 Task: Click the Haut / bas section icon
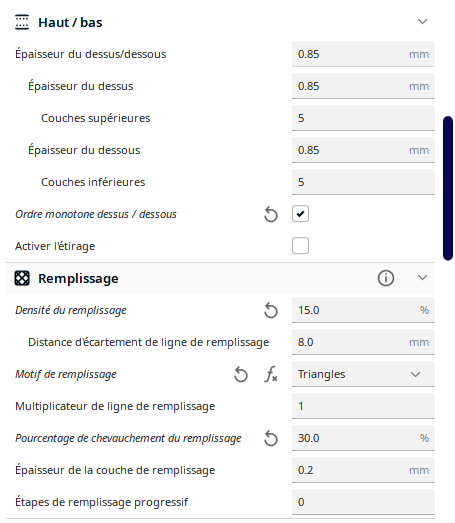click(x=22, y=22)
